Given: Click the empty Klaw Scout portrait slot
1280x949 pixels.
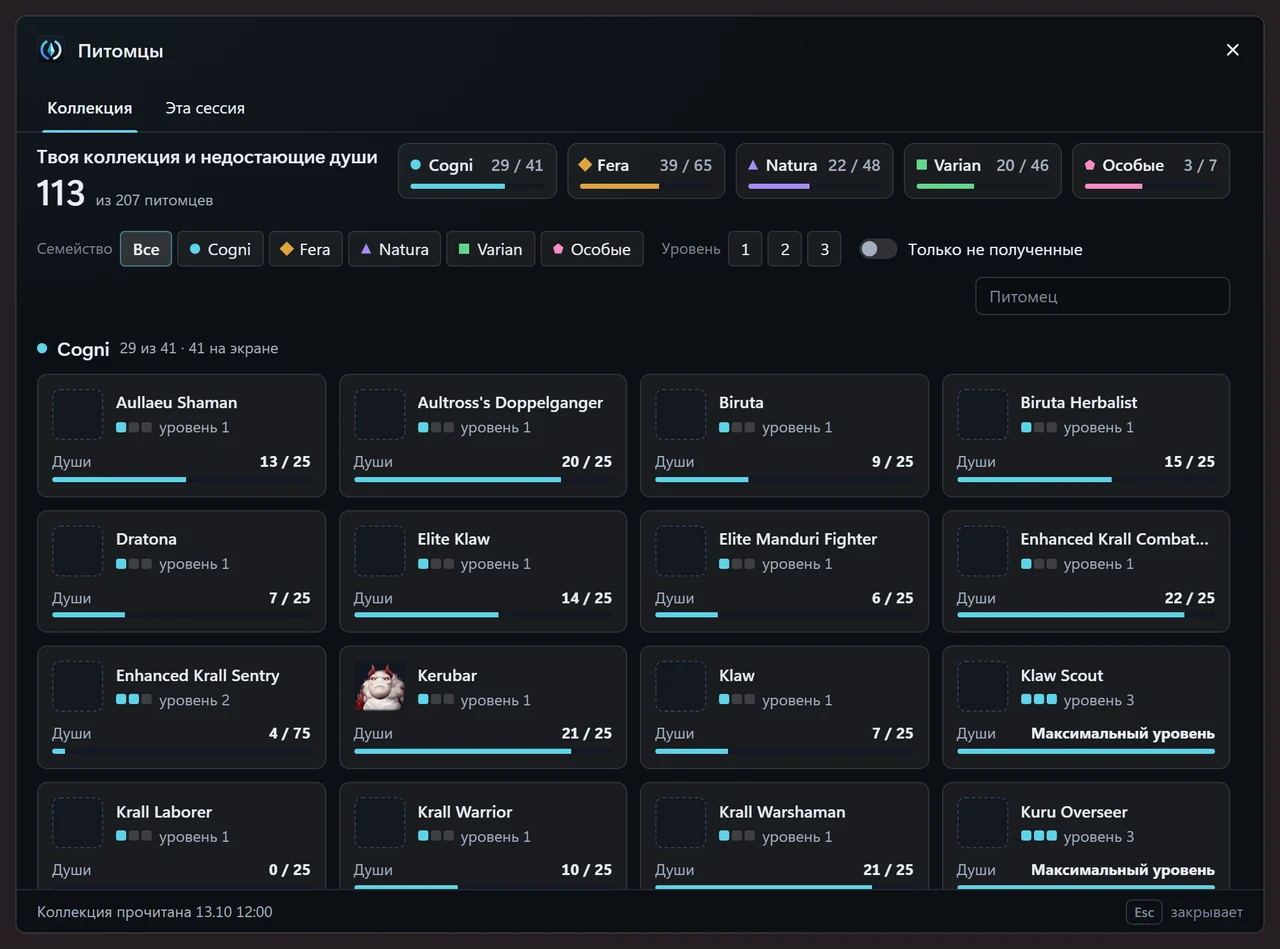Looking at the screenshot, I should 983,687.
